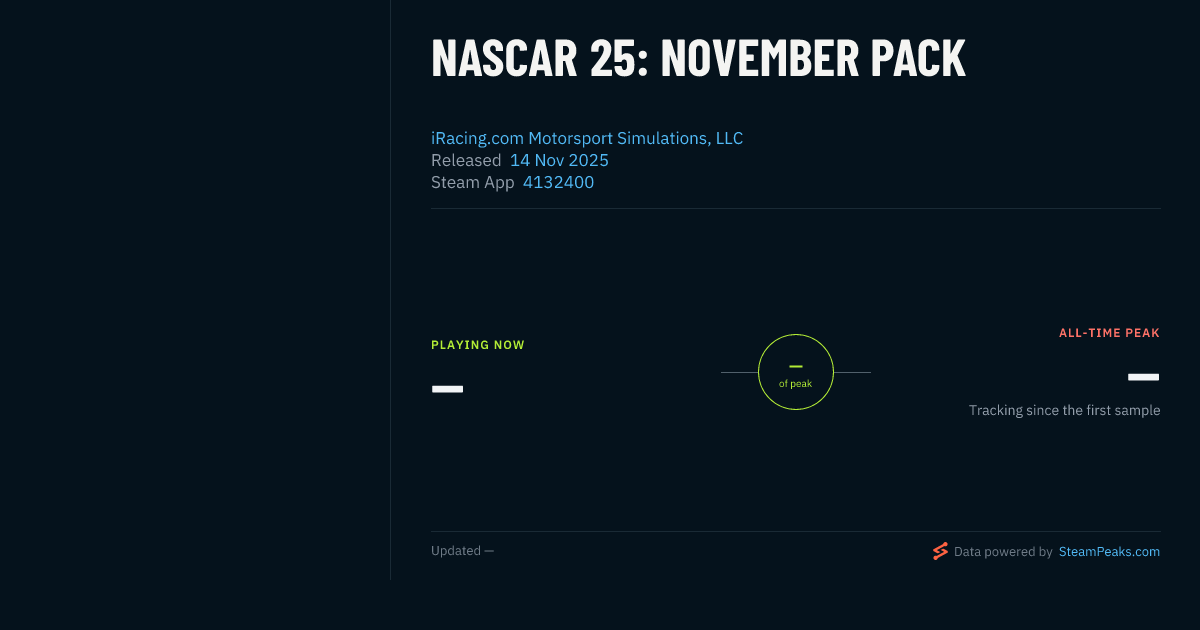Click the 14 Nov 2025 release date
The image size is (1200, 630).
click(x=559, y=160)
